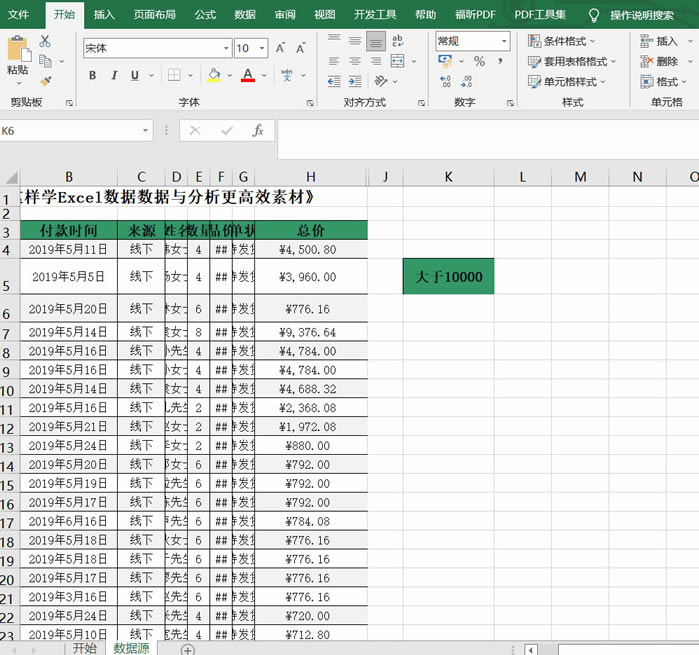Select the Cut scissors icon
This screenshot has height=655, width=699.
45,41
